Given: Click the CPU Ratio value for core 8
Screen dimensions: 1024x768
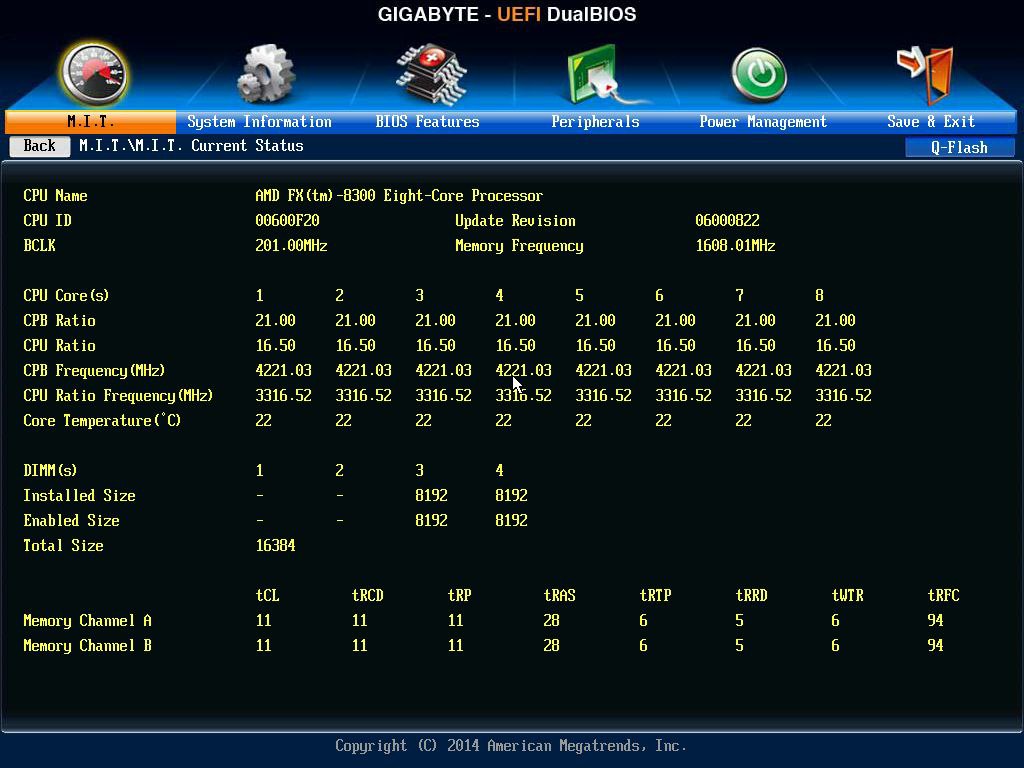Looking at the screenshot, I should pyautogui.click(x=835, y=345).
